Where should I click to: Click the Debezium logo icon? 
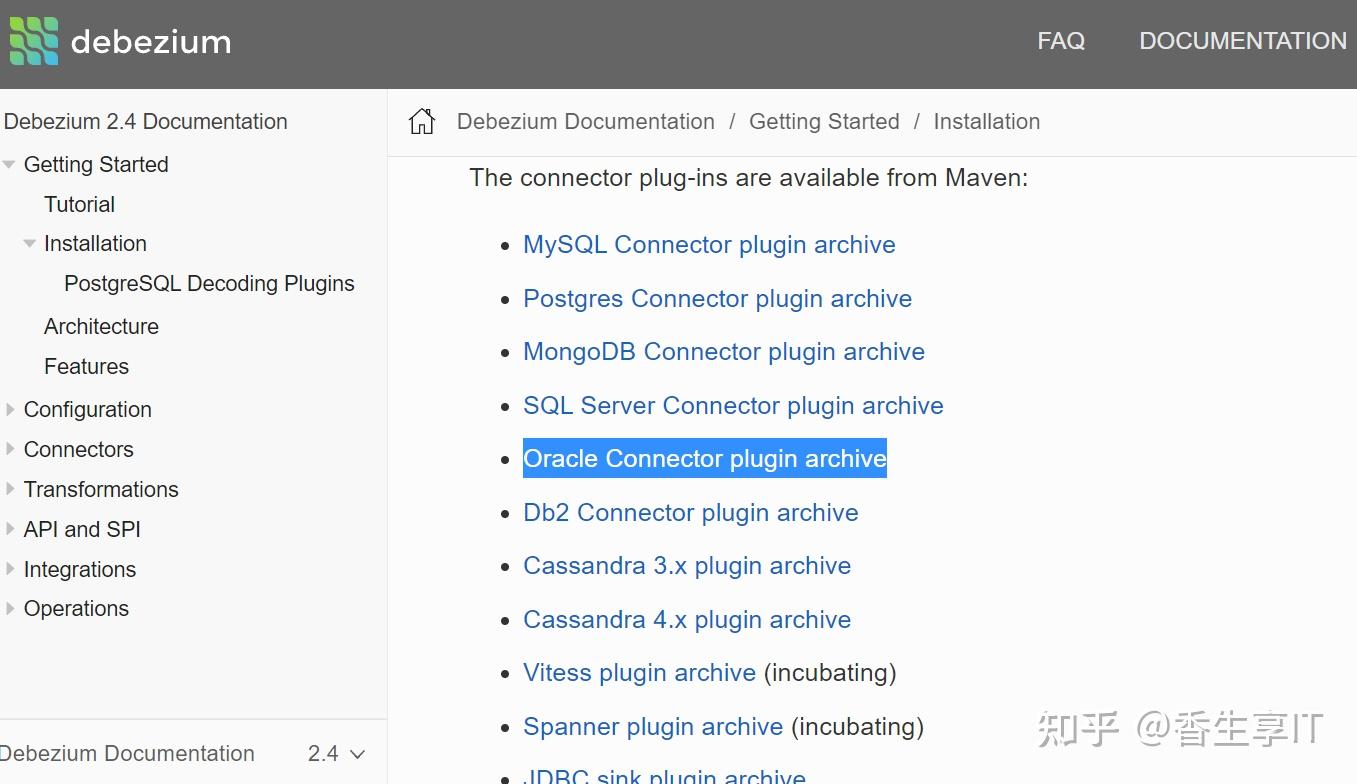coord(34,41)
